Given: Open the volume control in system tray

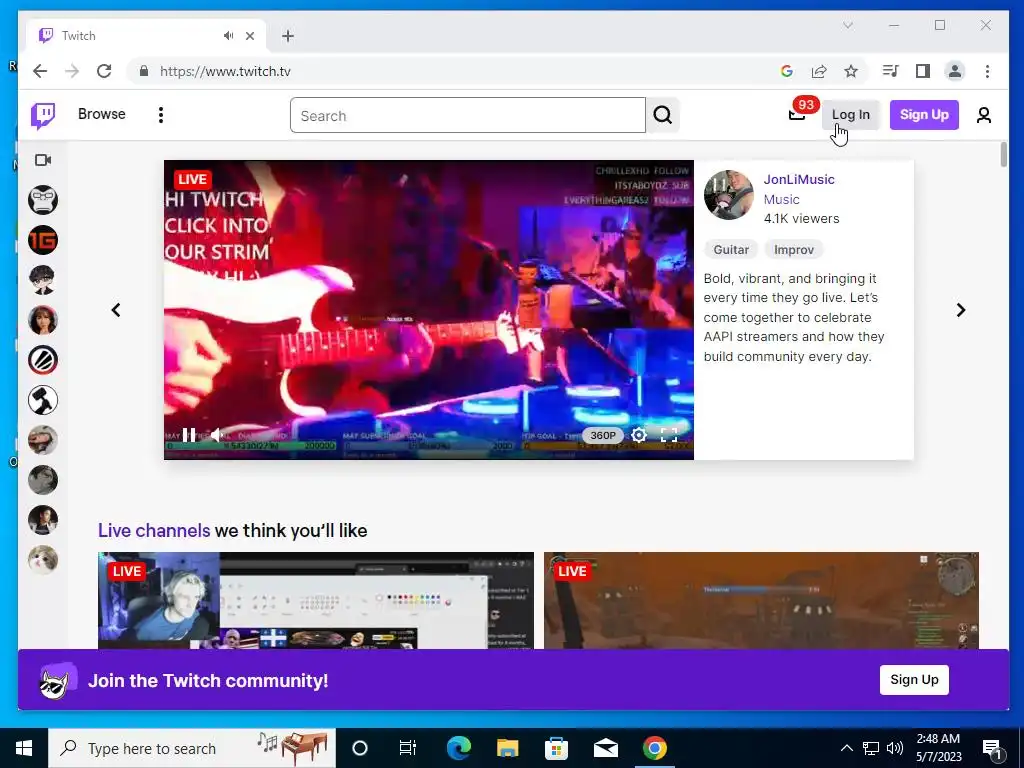Looking at the screenshot, I should [x=895, y=748].
